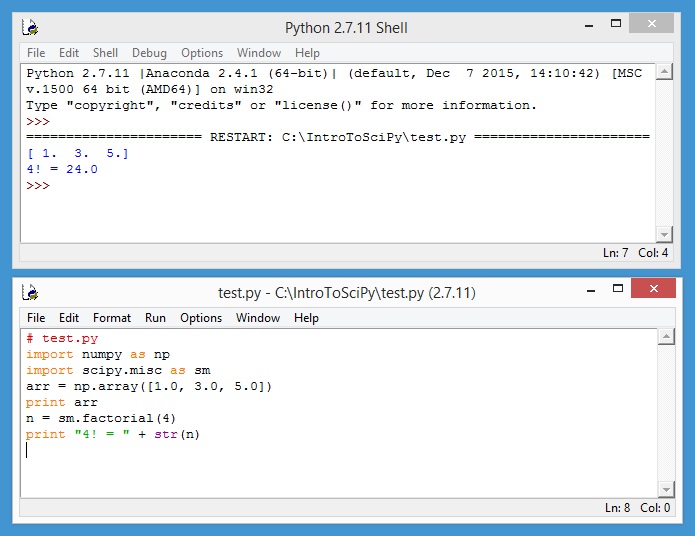The image size is (695, 536).
Task: Open the Options menu in Python Shell
Action: (x=202, y=53)
